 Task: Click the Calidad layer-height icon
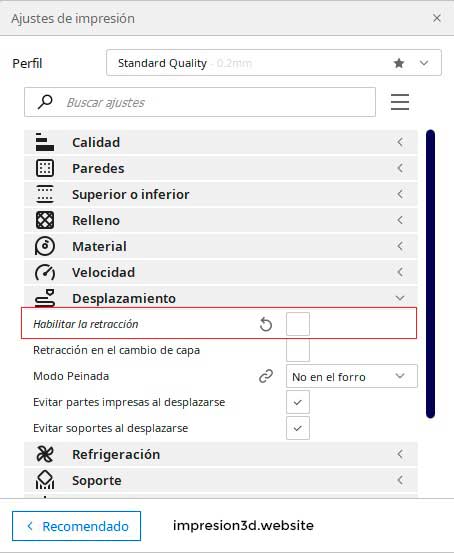45,142
